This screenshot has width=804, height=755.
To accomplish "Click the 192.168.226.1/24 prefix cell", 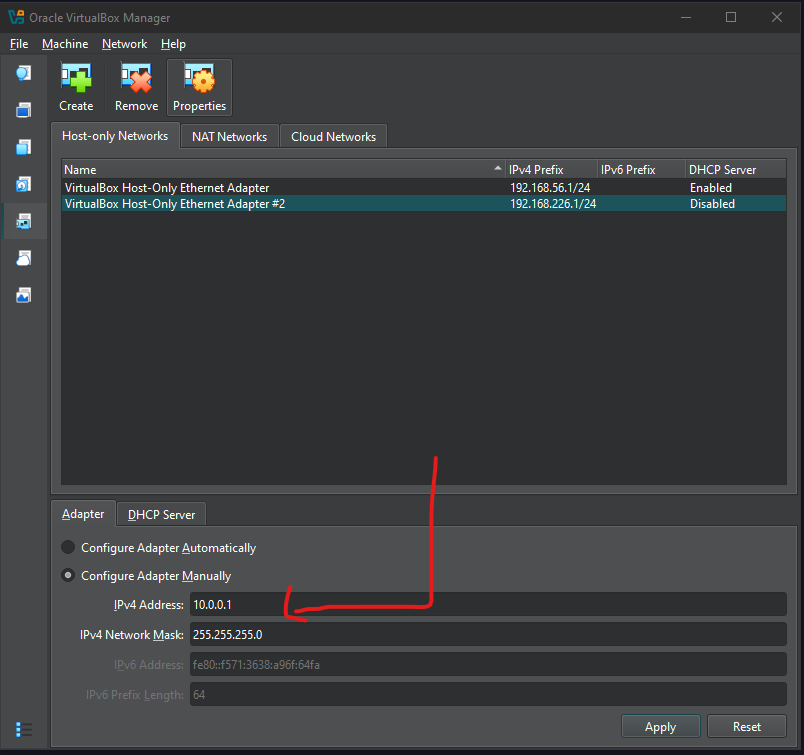I will [553, 204].
